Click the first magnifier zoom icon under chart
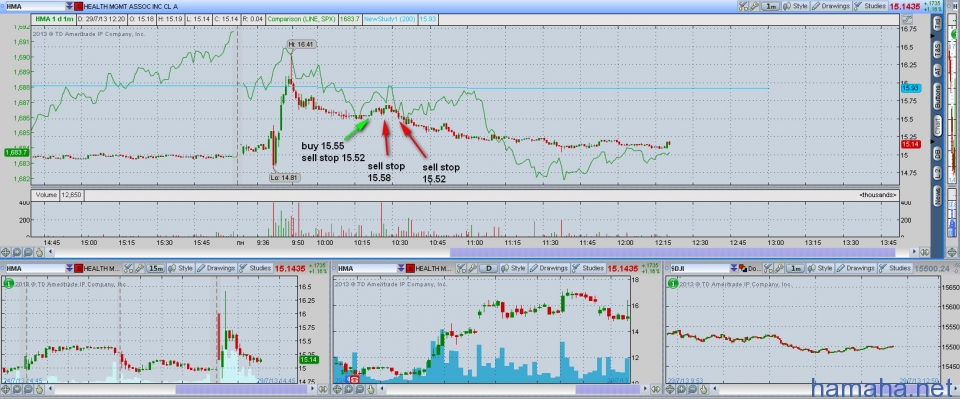The image size is (960, 399). (18, 252)
